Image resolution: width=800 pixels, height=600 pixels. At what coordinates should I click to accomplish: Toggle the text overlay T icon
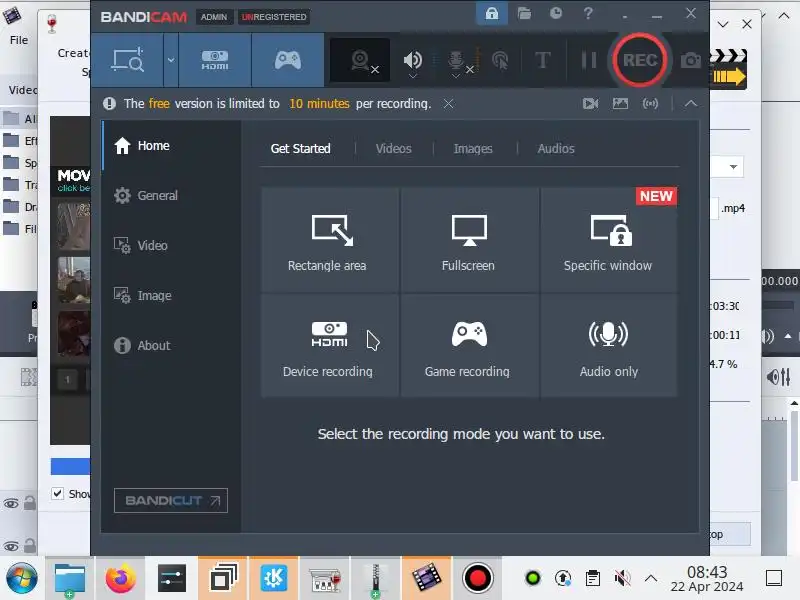pyautogui.click(x=542, y=60)
